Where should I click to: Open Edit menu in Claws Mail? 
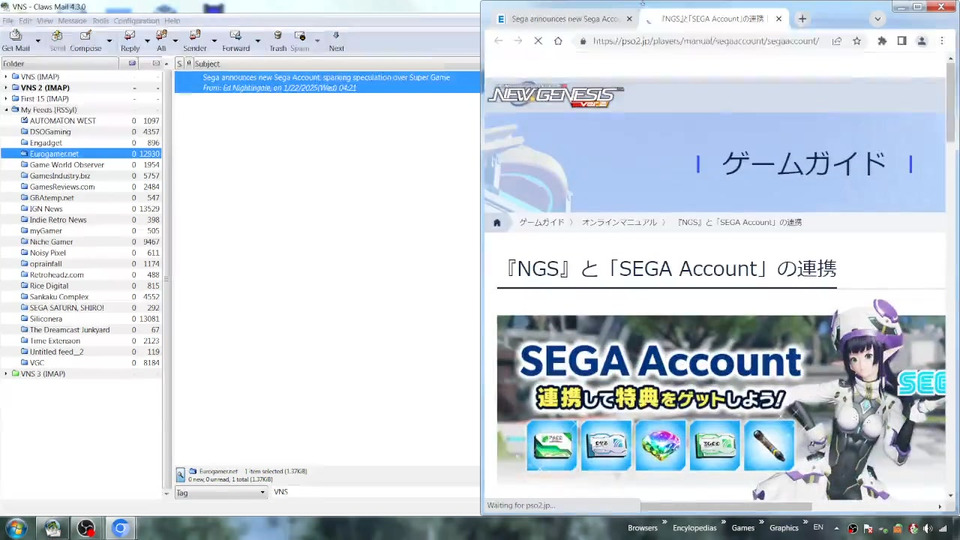coord(25,21)
